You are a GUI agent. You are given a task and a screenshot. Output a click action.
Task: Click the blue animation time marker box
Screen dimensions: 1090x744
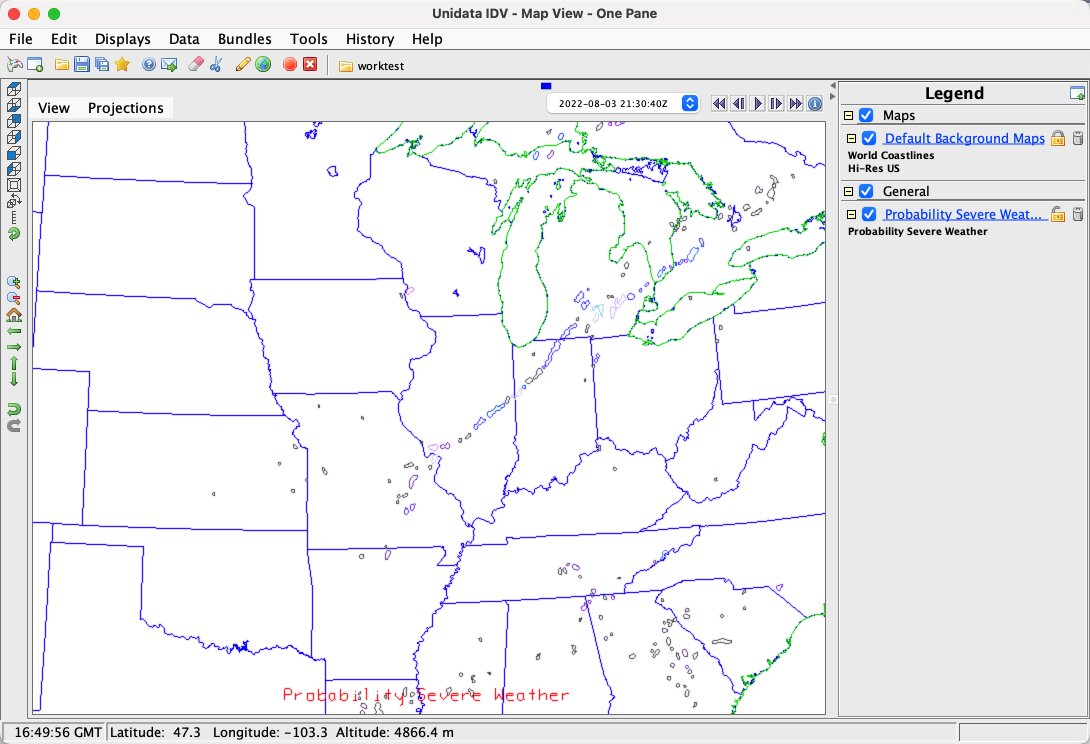coord(545,86)
